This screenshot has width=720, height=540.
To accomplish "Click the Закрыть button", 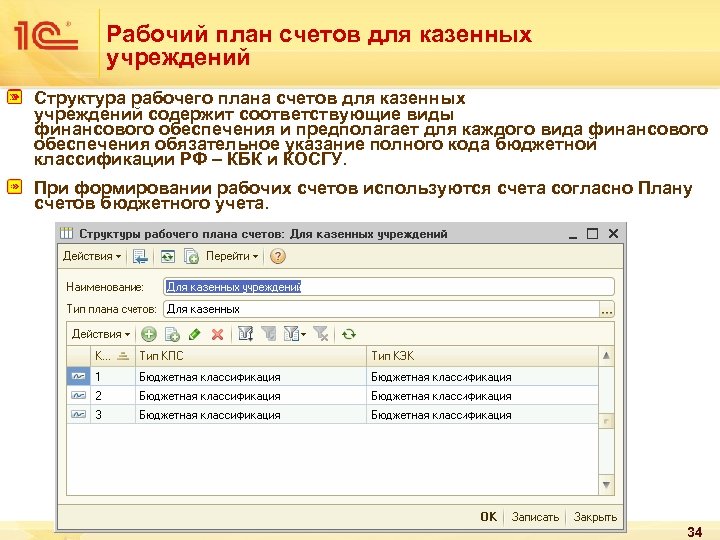I will click(595, 517).
